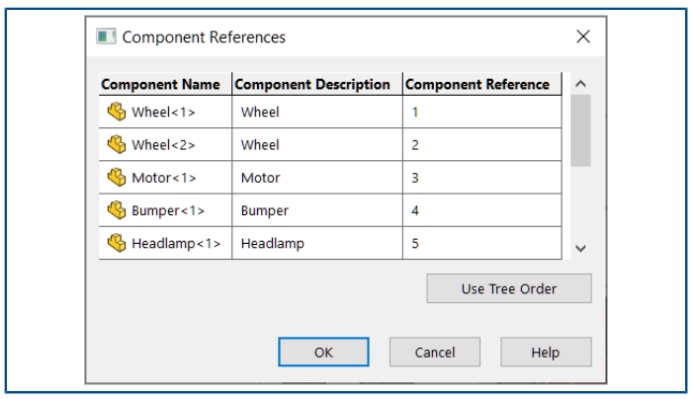Confirm with the OK button
Viewport: 692px width, 399px height.
point(323,352)
